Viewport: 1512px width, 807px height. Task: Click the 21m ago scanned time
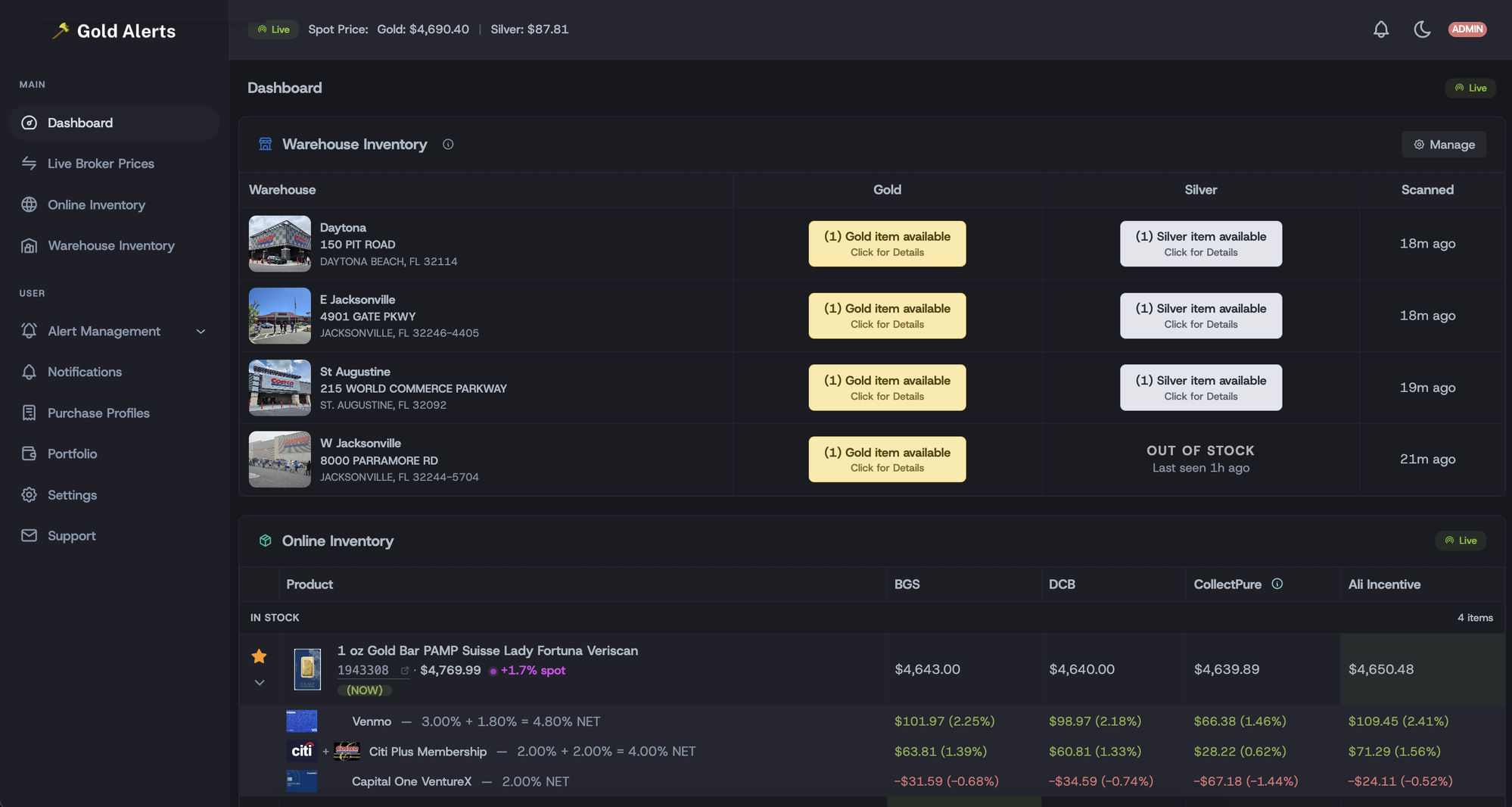pos(1427,460)
